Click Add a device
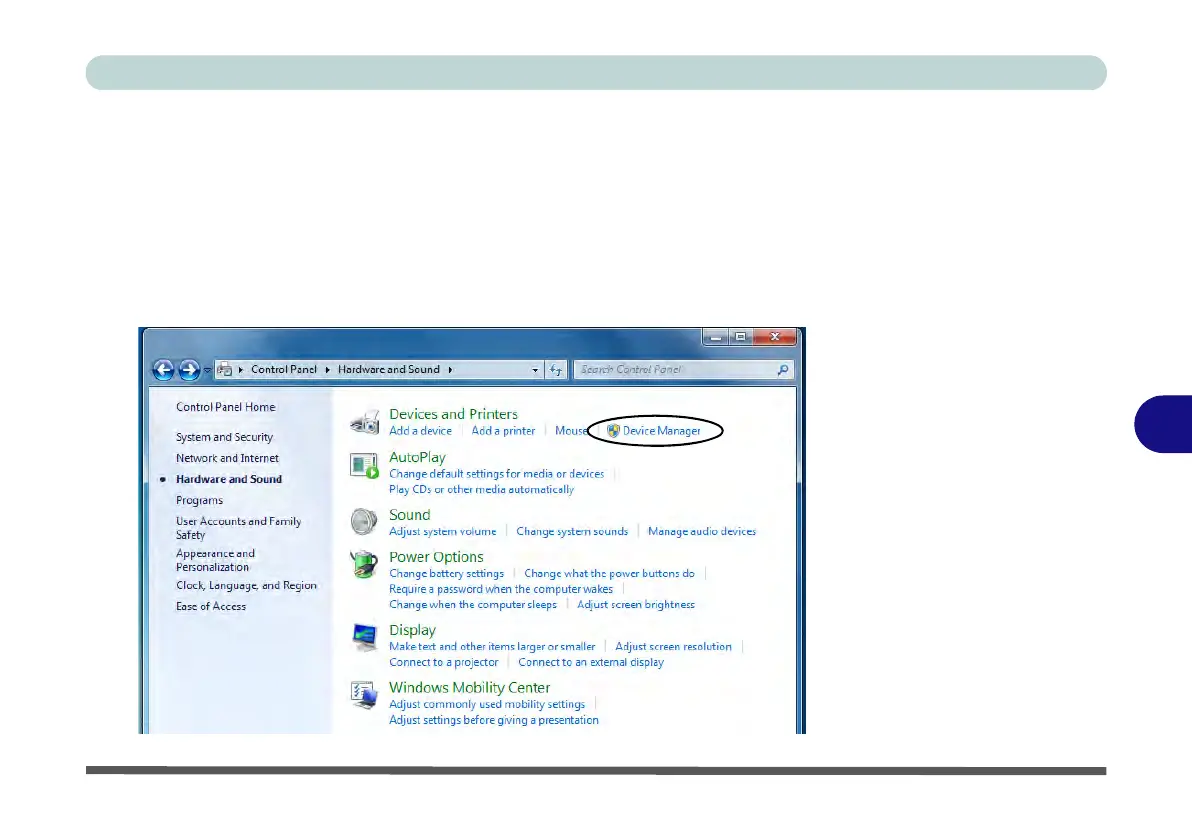 [420, 430]
